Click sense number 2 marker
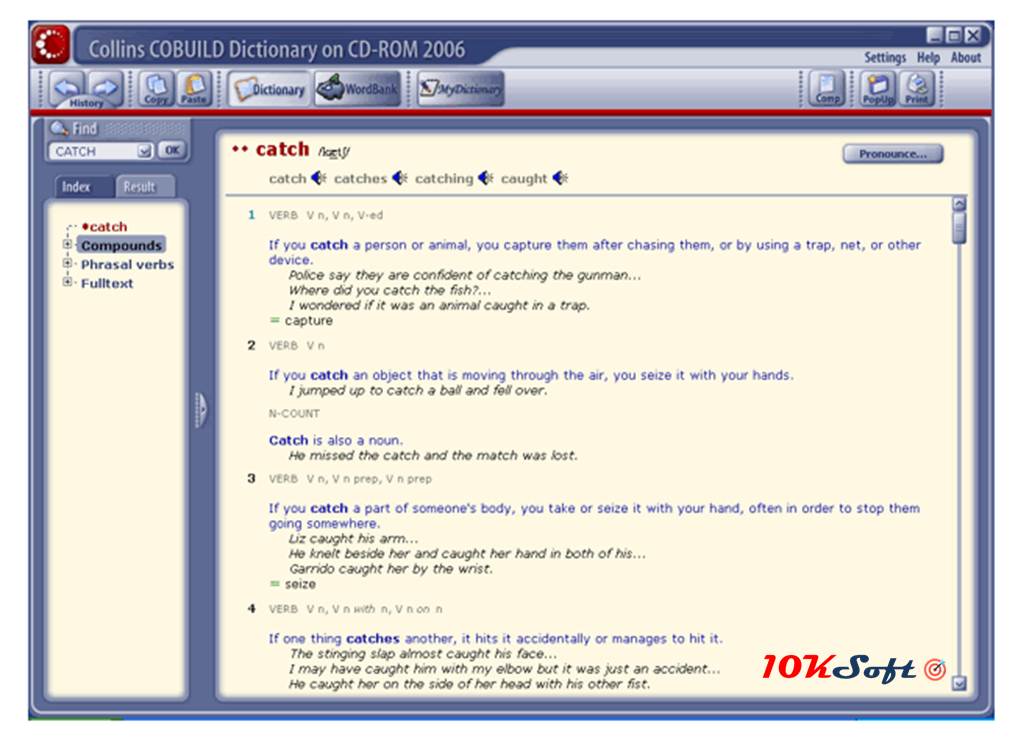Screen dimensions: 1018x741 pyautogui.click(x=251, y=345)
